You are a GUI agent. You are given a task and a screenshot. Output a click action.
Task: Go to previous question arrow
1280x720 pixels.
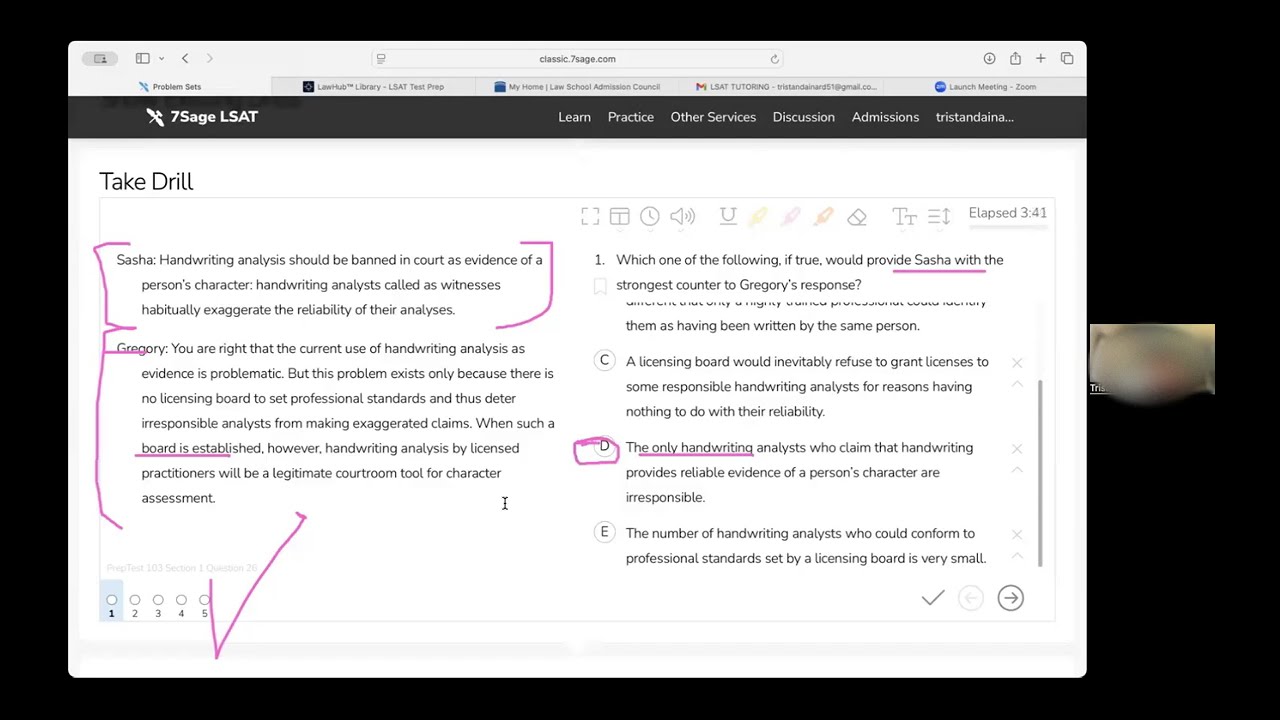tap(970, 598)
